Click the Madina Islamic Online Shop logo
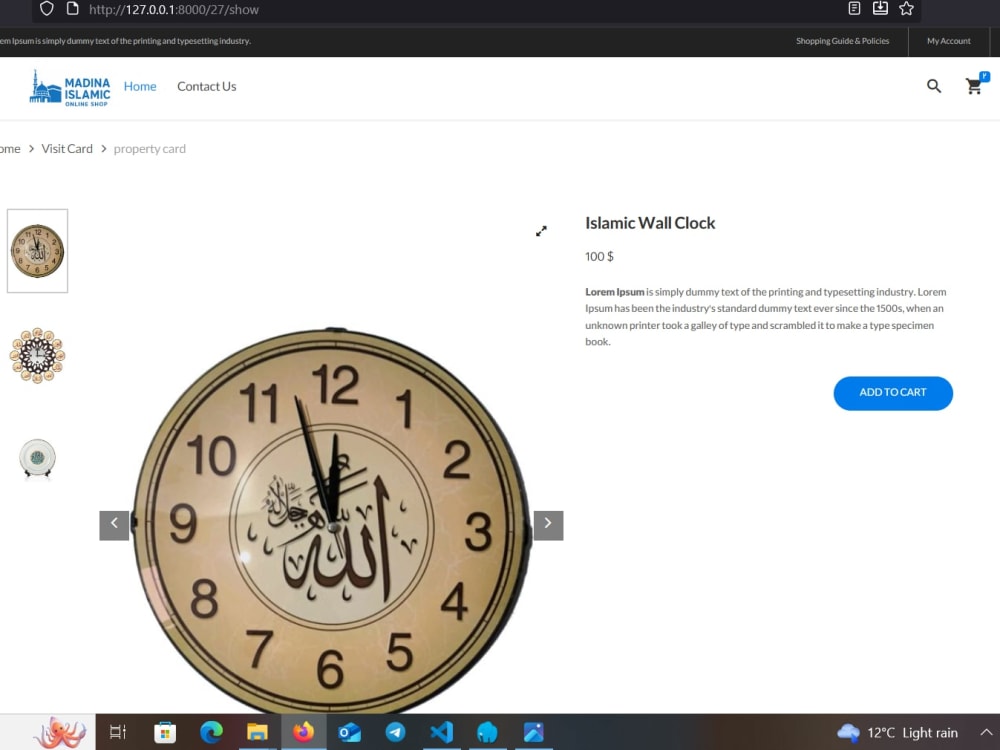Image resolution: width=1000 pixels, height=750 pixels. pyautogui.click(x=70, y=88)
